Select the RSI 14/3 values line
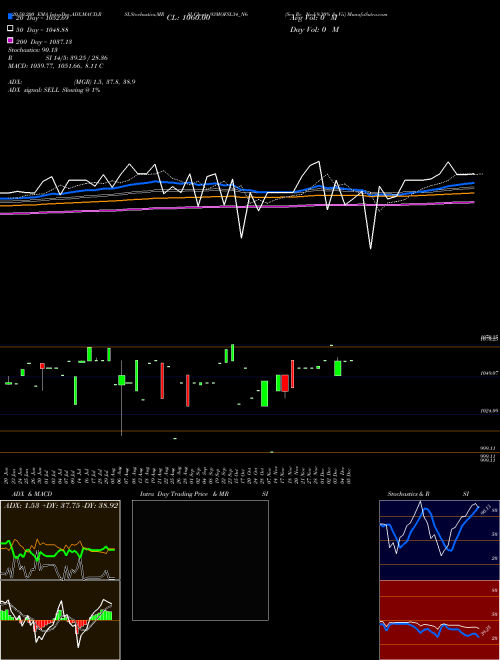 point(58,58)
